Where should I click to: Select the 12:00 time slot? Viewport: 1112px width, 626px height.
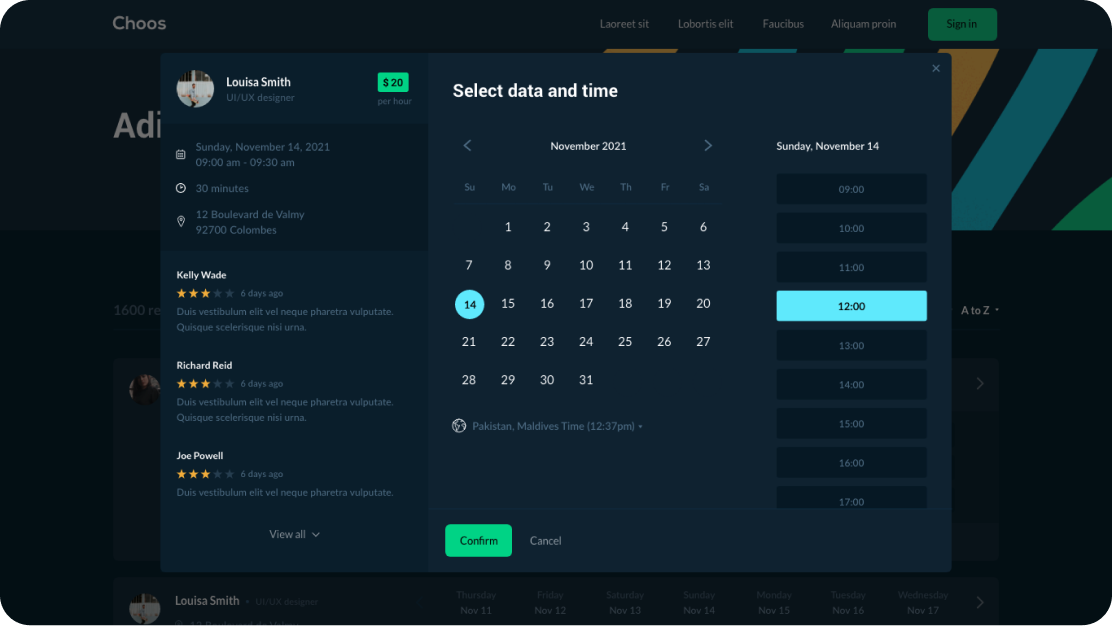click(851, 306)
